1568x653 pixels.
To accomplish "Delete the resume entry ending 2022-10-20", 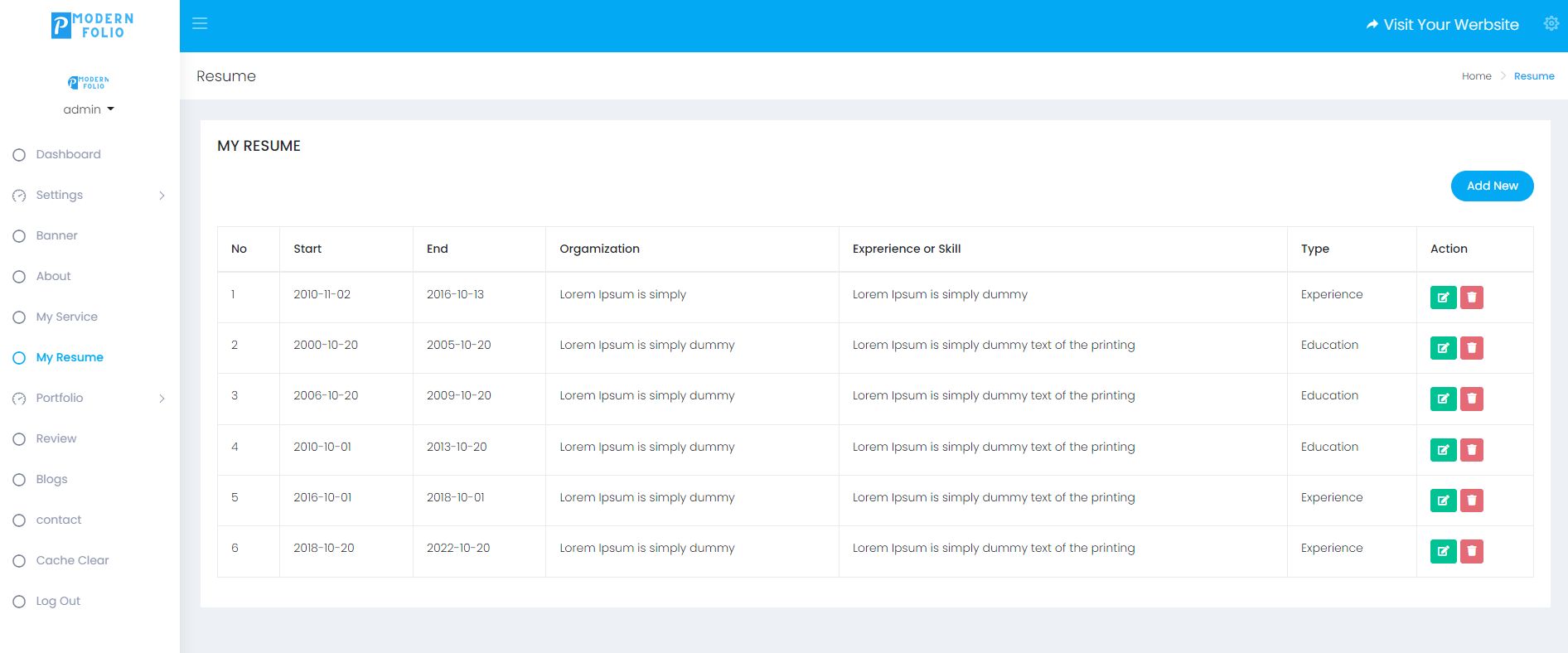I will coord(1471,551).
